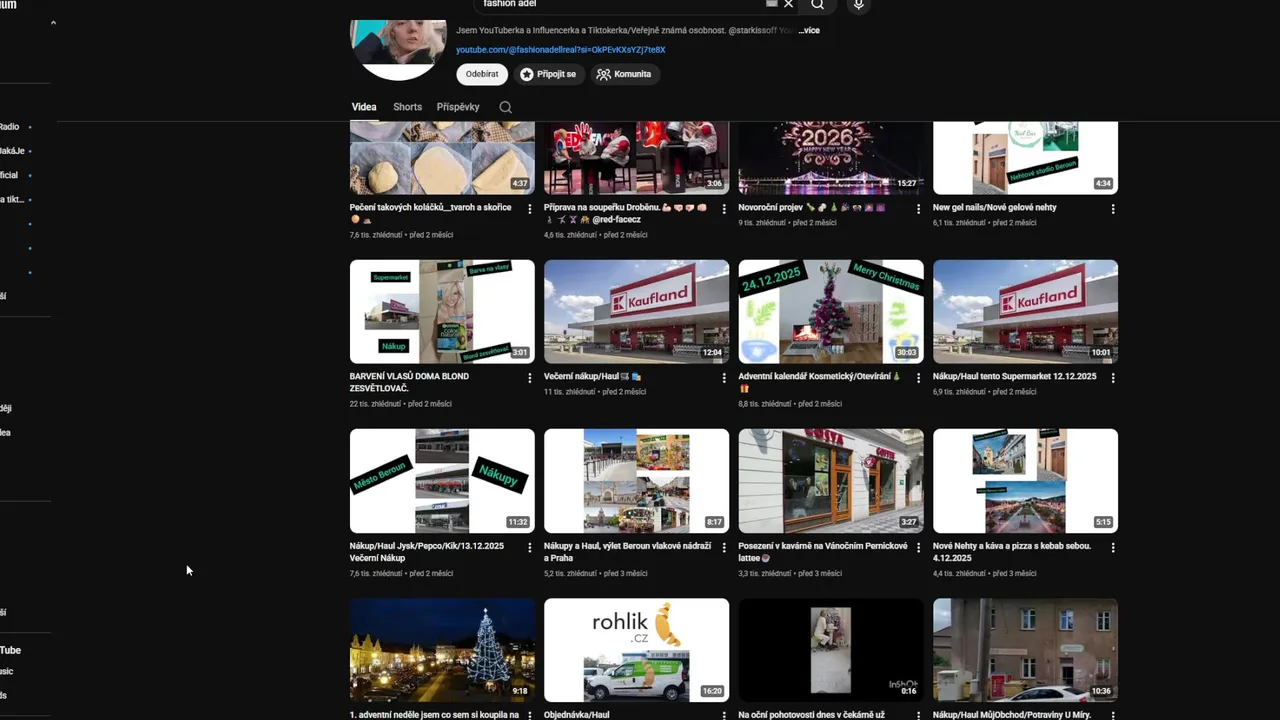The image size is (1280, 720).
Task: Open options menu for 'Nákup/Haul tento Supermarket 12.12.2025'
Action: pos(1113,378)
